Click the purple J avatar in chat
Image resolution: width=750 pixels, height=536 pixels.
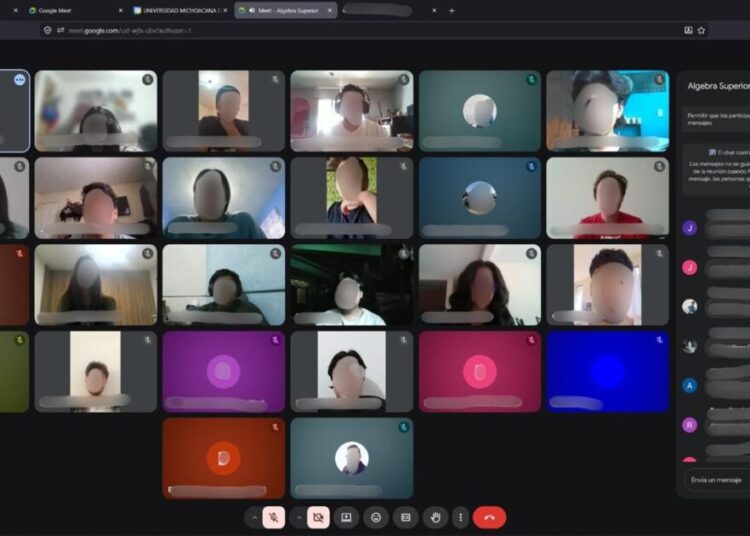pos(690,228)
